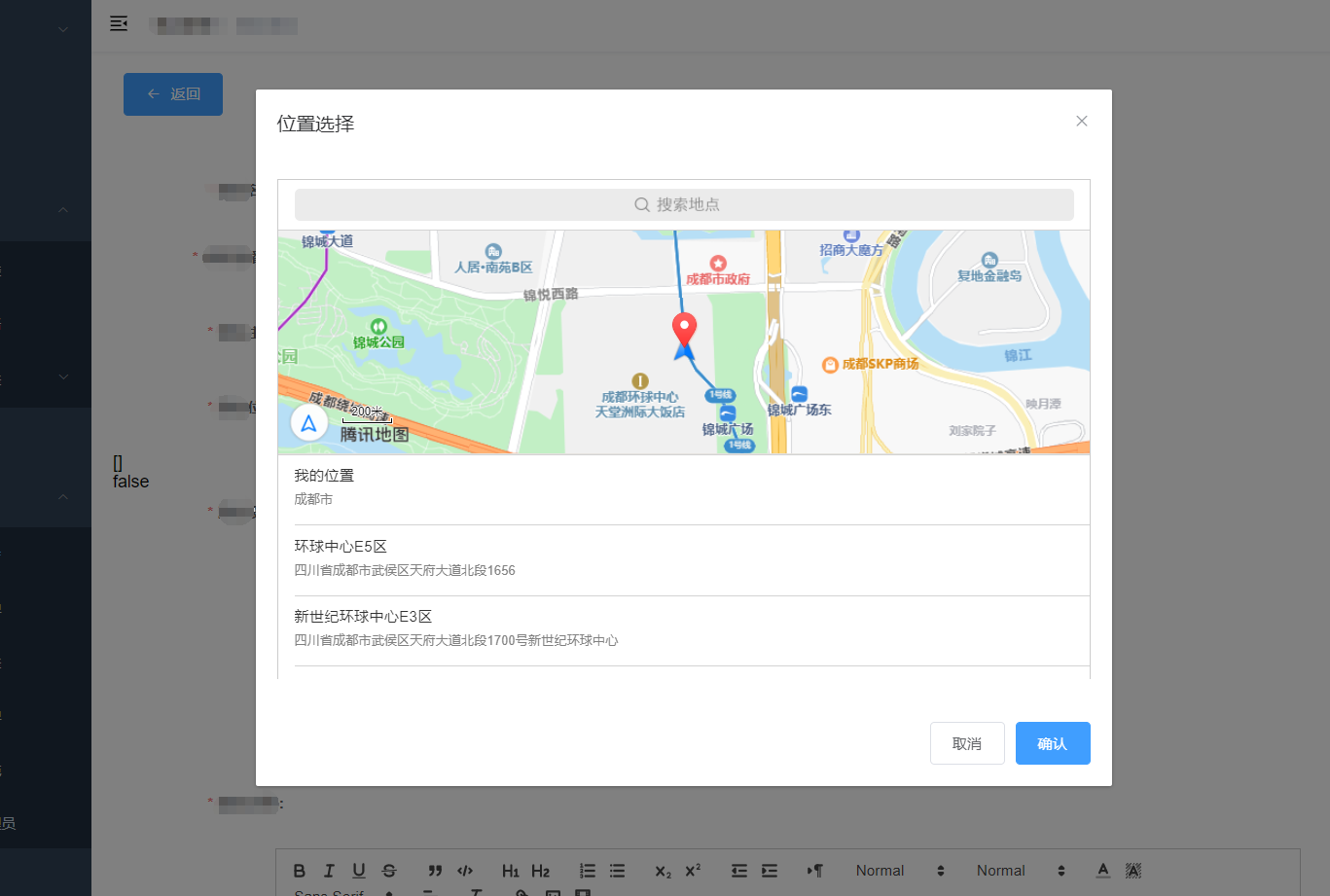Click the my-location compass button on the map
The height and width of the screenshot is (896, 1330).
pos(308,422)
